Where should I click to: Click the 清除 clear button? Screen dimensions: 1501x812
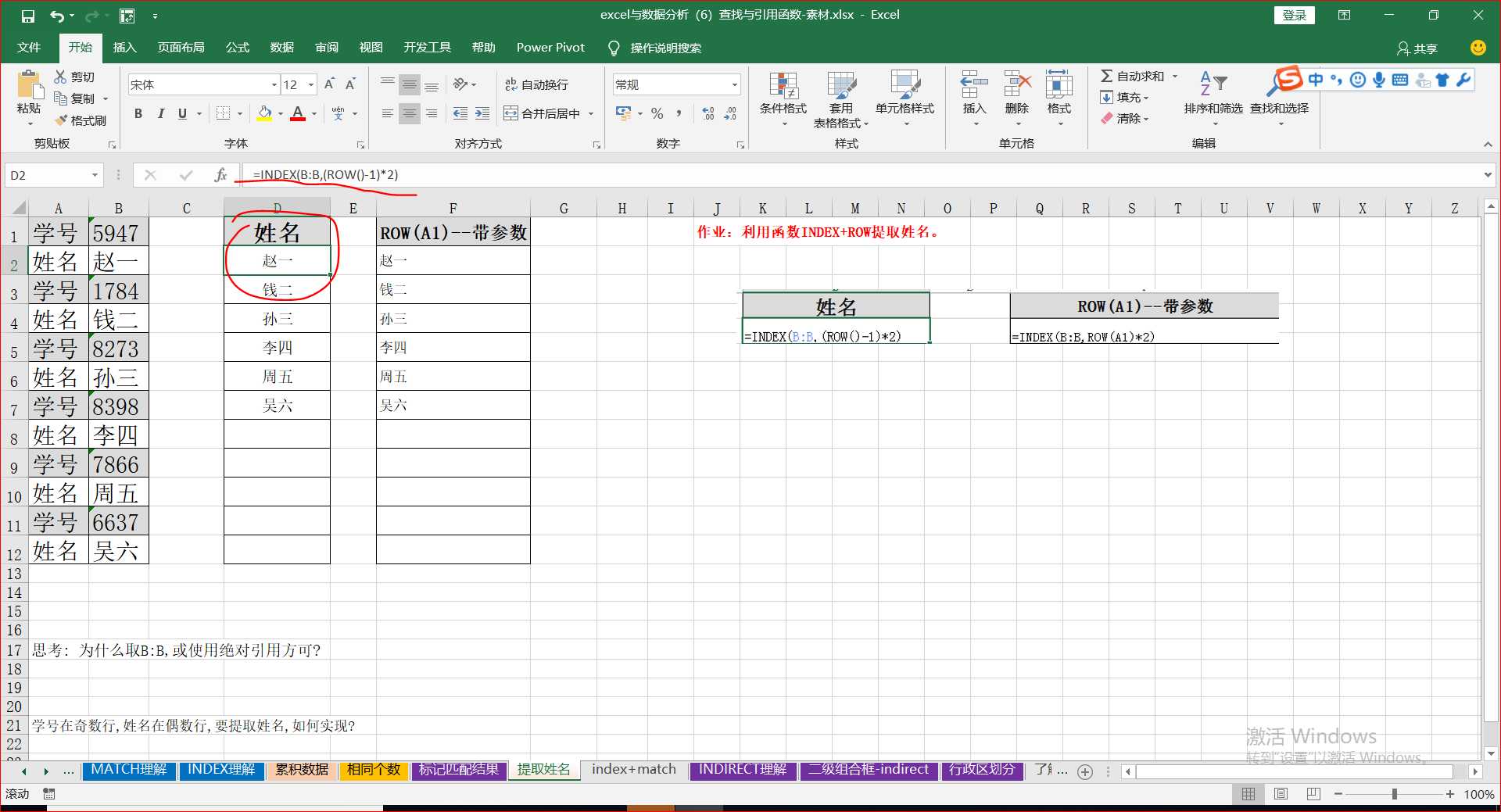coord(1124,119)
